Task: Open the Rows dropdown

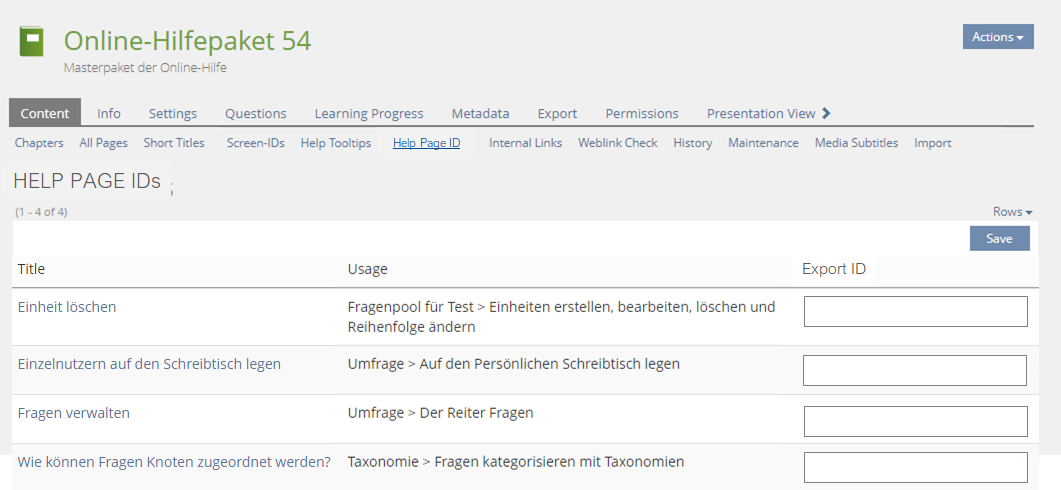Action: 1012,212
